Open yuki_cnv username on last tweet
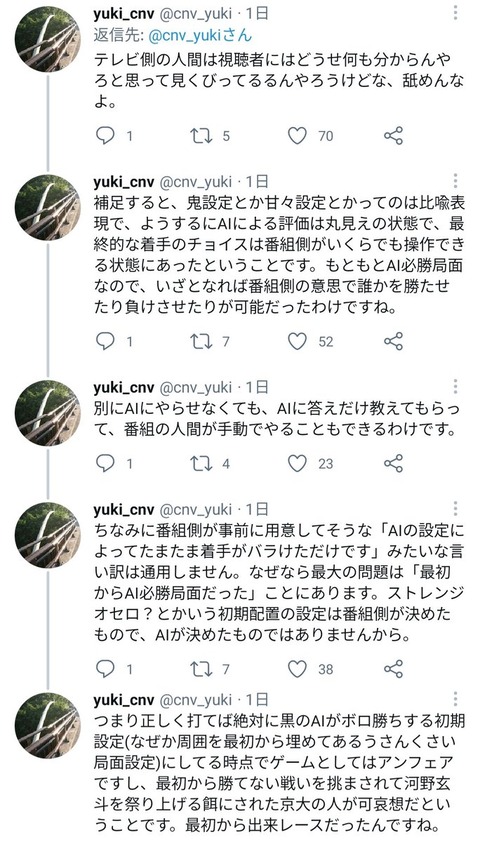The width and height of the screenshot is (480, 842). (x=123, y=700)
